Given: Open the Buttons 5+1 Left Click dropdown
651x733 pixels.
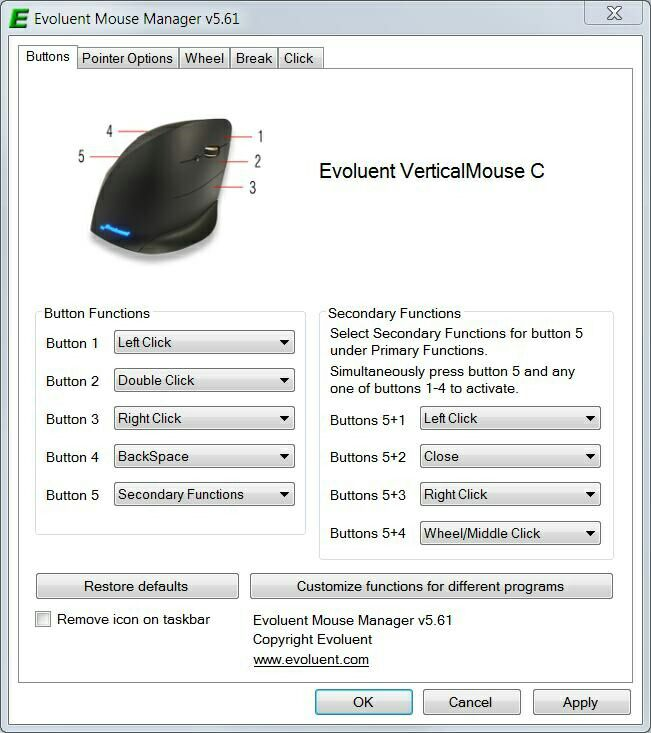Looking at the screenshot, I should [510, 418].
